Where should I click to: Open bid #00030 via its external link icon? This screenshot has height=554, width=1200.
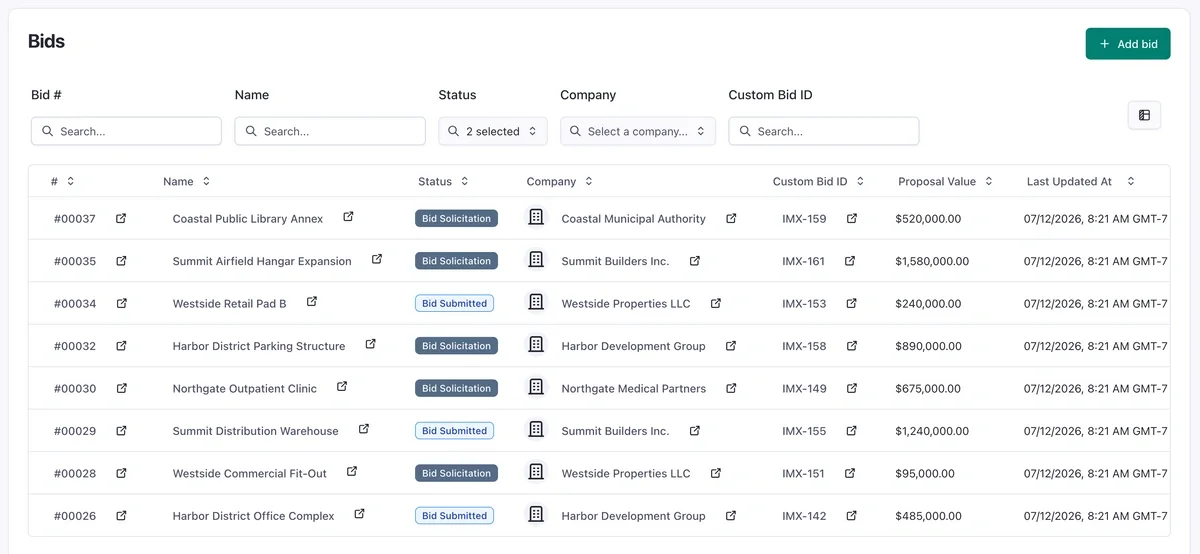[121, 388]
